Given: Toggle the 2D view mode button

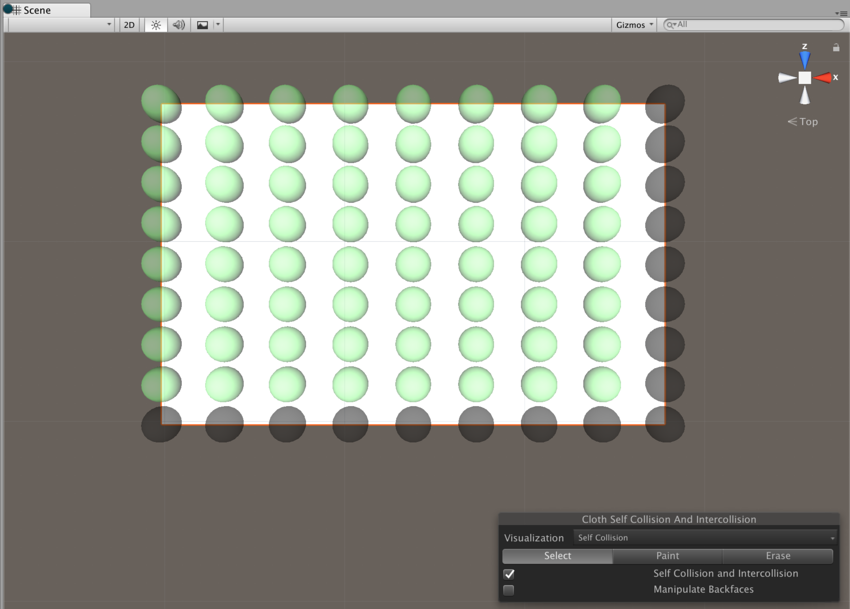Looking at the screenshot, I should (129, 25).
